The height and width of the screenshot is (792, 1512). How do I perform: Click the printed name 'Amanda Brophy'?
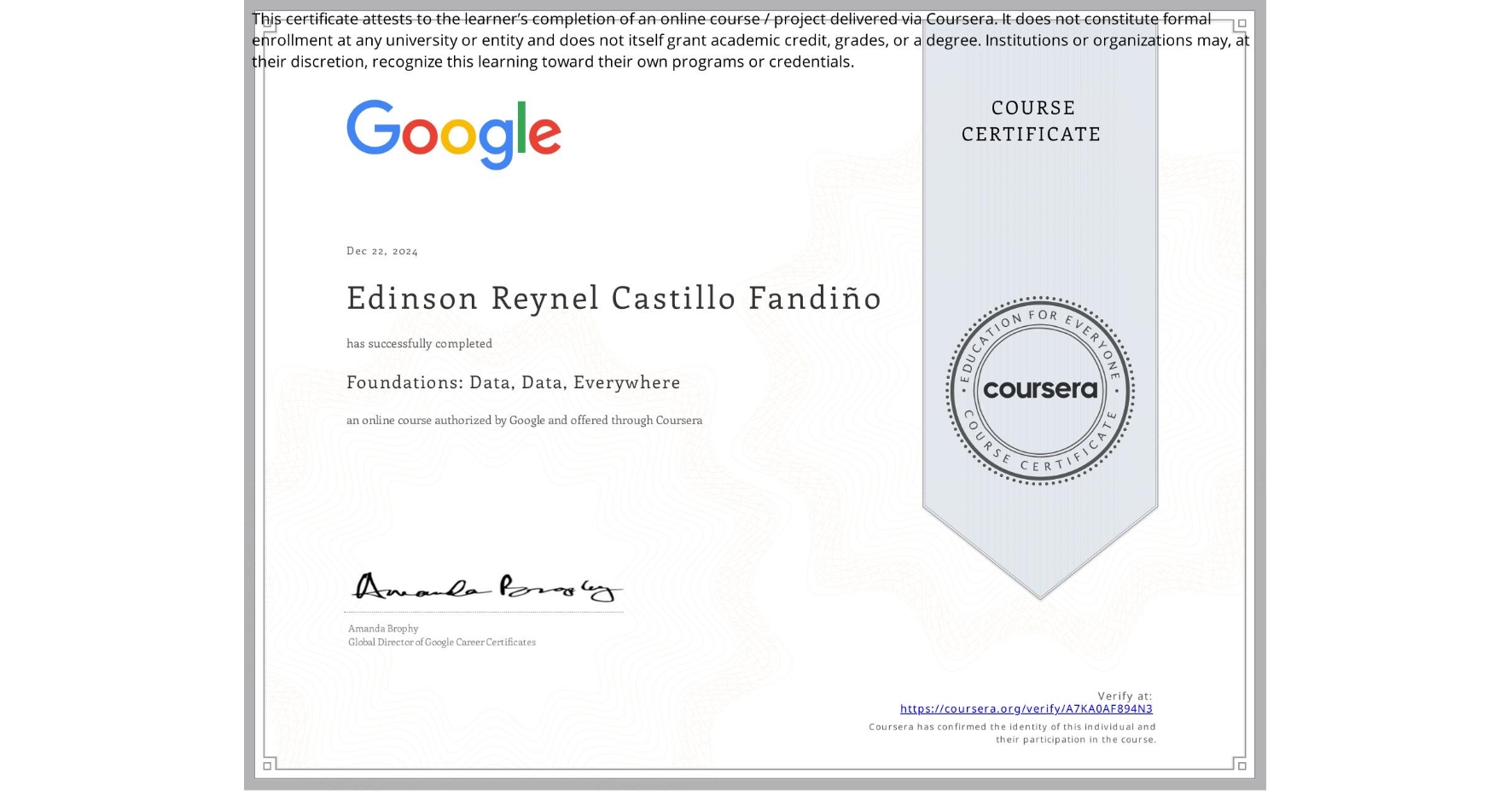tap(383, 628)
